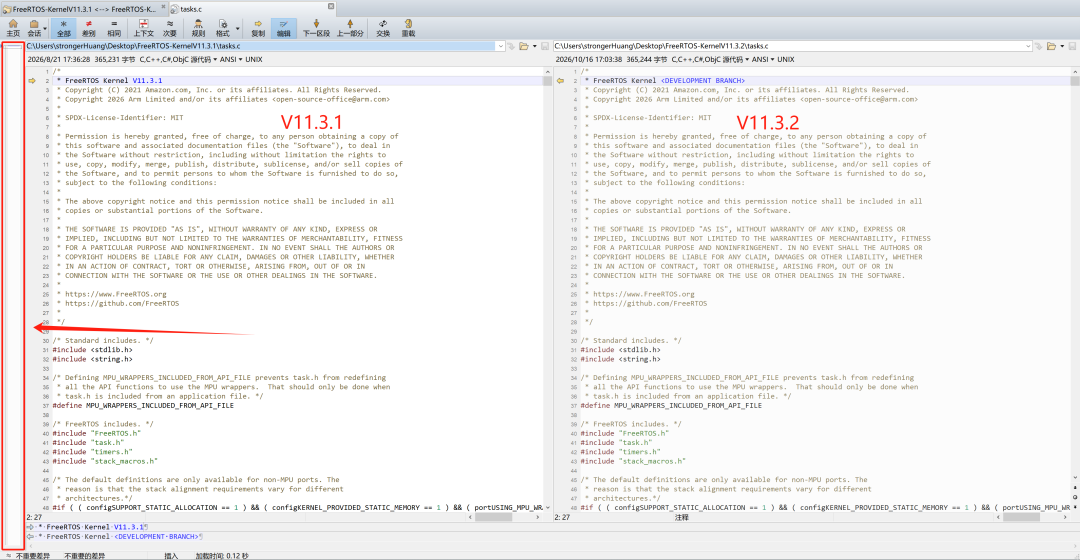Click right pane save icon at far right
This screenshot has width=1080, height=560.
pyautogui.click(x=1072, y=46)
